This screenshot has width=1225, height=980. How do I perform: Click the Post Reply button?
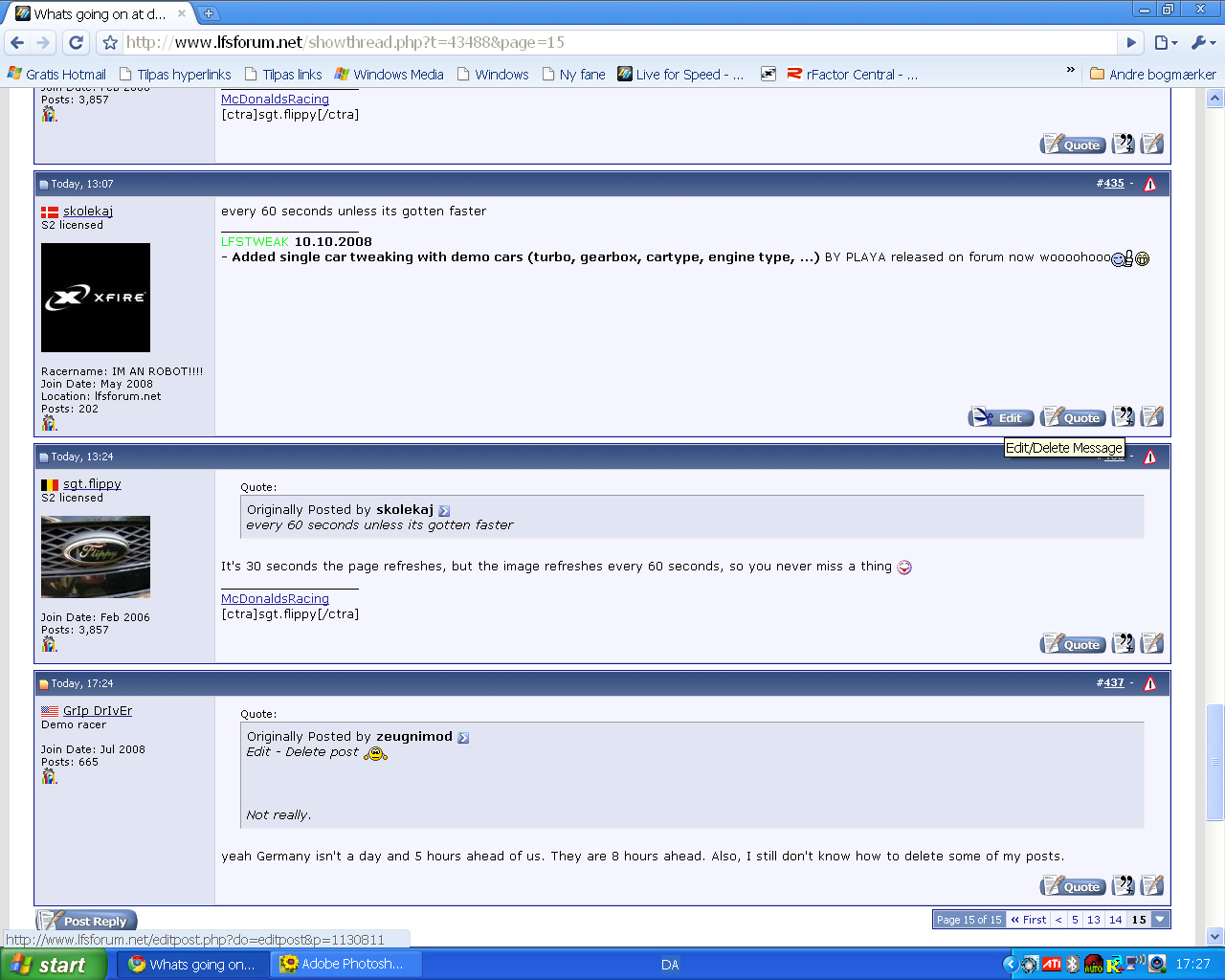click(x=87, y=921)
